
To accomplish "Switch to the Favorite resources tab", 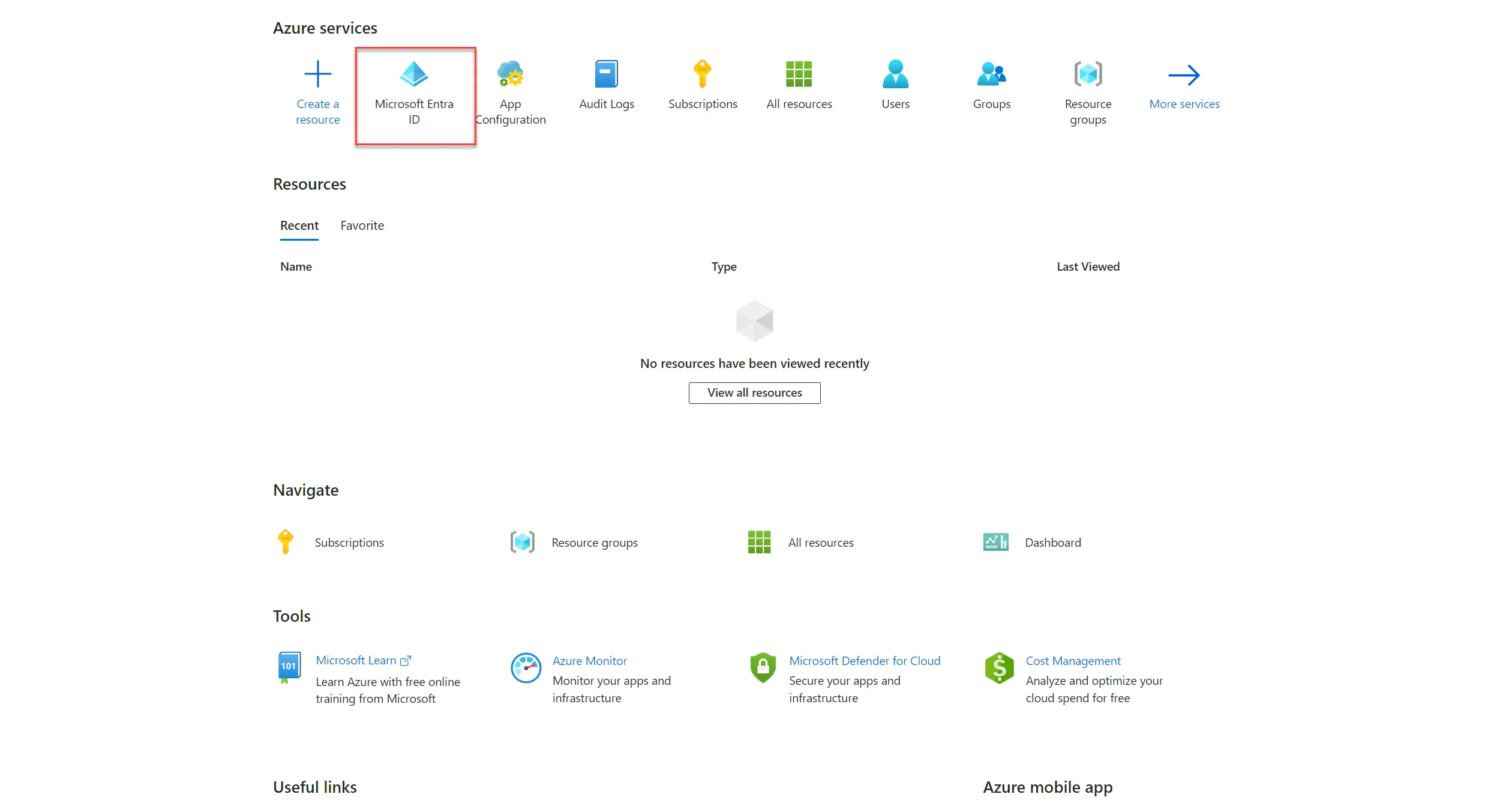I will 362,226.
